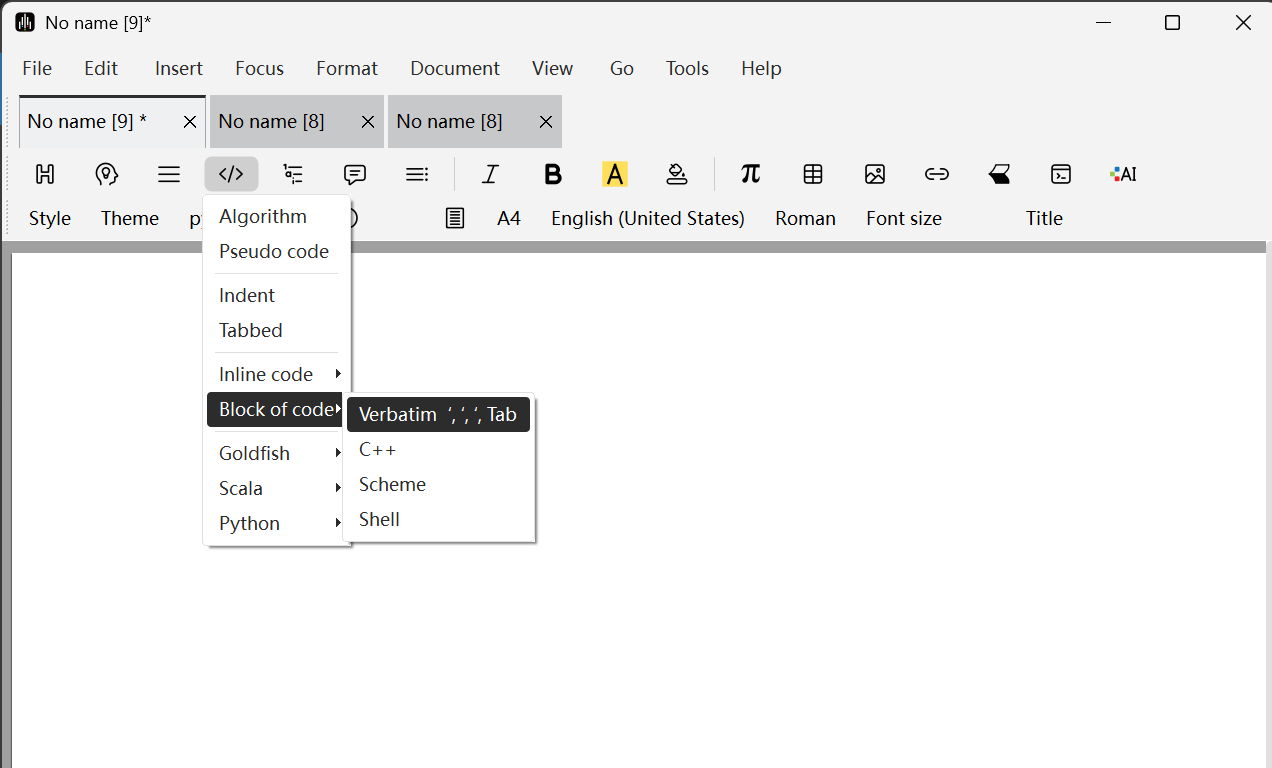Insert an image using the picture icon

click(875, 174)
